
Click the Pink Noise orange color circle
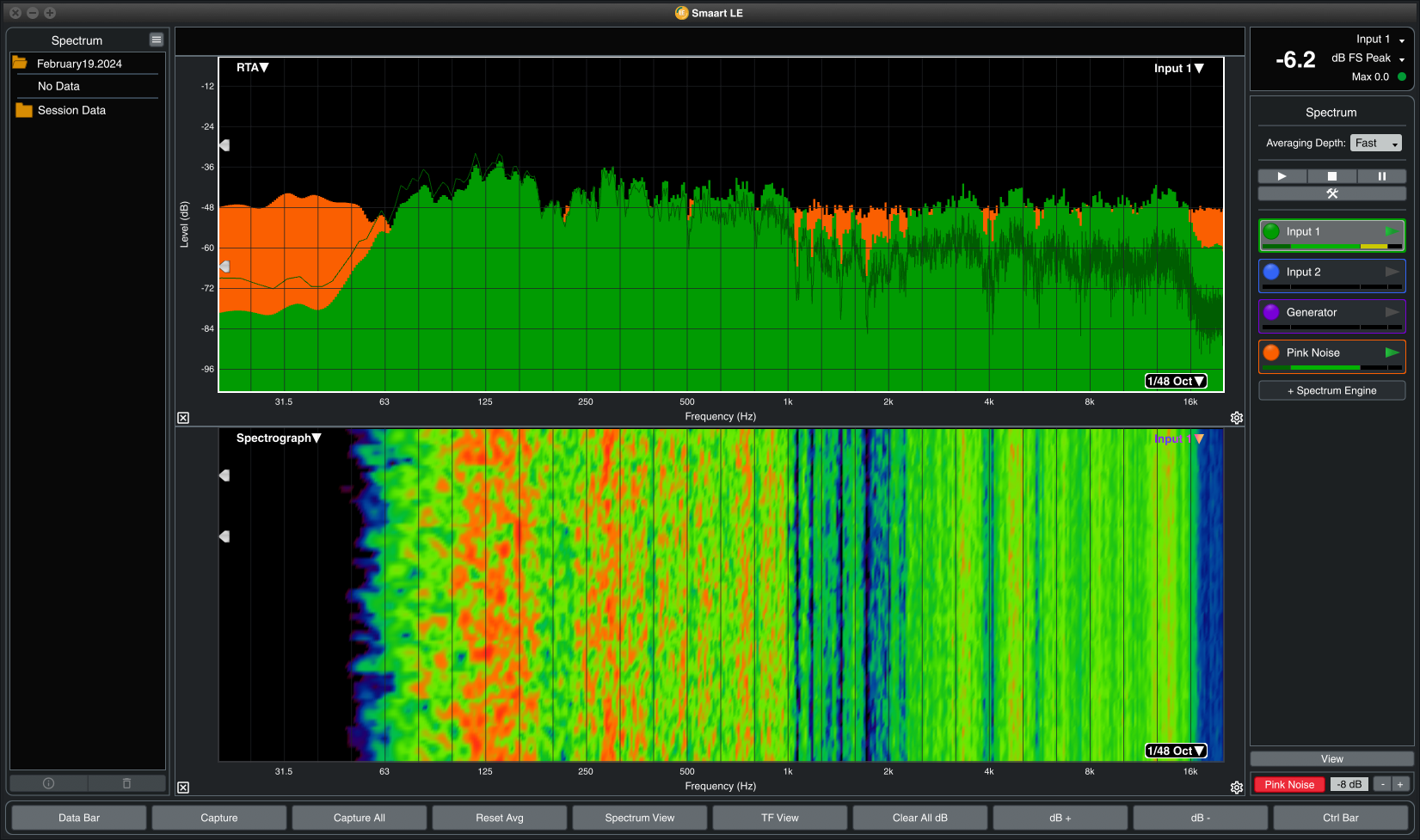pyautogui.click(x=1272, y=353)
